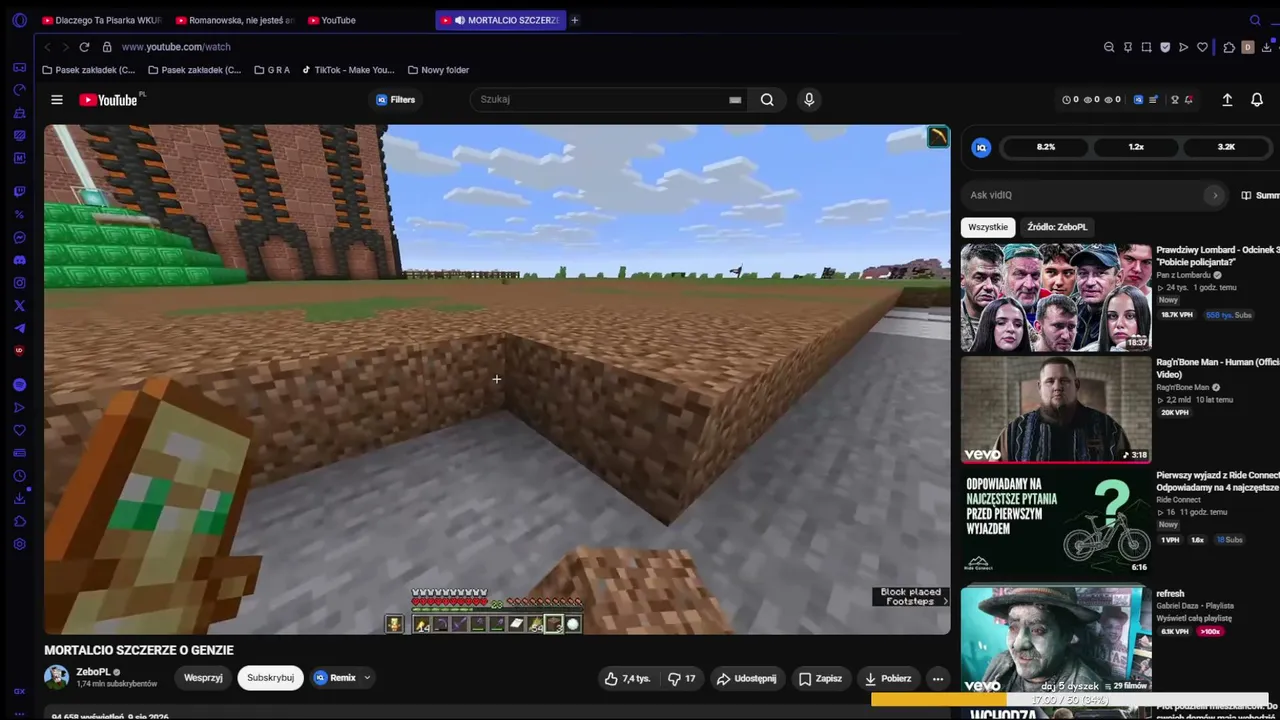Switch to the 'Romanowska, nie jesteś' tab

[234, 20]
